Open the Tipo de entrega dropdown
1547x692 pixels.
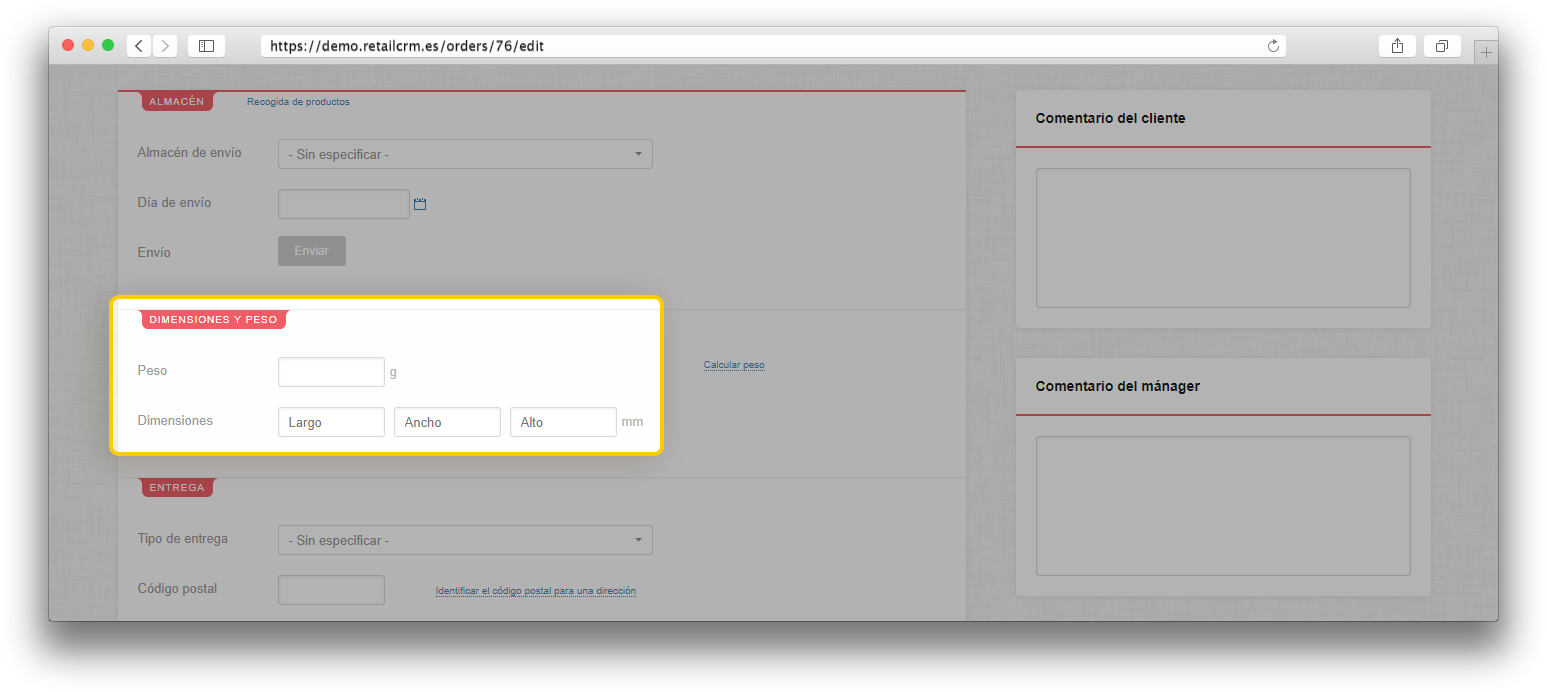(x=465, y=540)
